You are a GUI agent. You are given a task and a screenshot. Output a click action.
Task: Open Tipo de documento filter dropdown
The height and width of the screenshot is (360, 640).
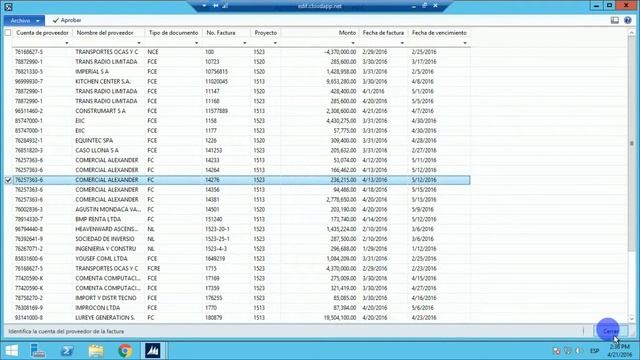pyautogui.click(x=196, y=43)
